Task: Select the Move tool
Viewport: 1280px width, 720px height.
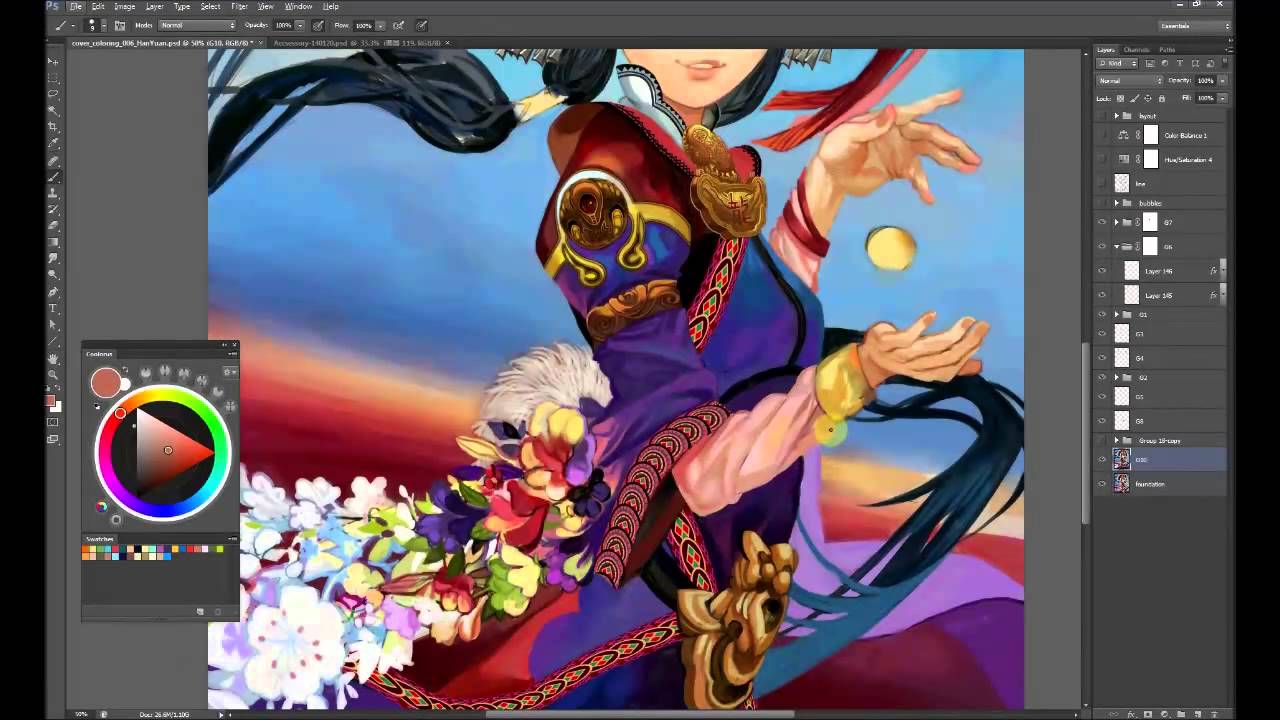Action: pyautogui.click(x=53, y=62)
